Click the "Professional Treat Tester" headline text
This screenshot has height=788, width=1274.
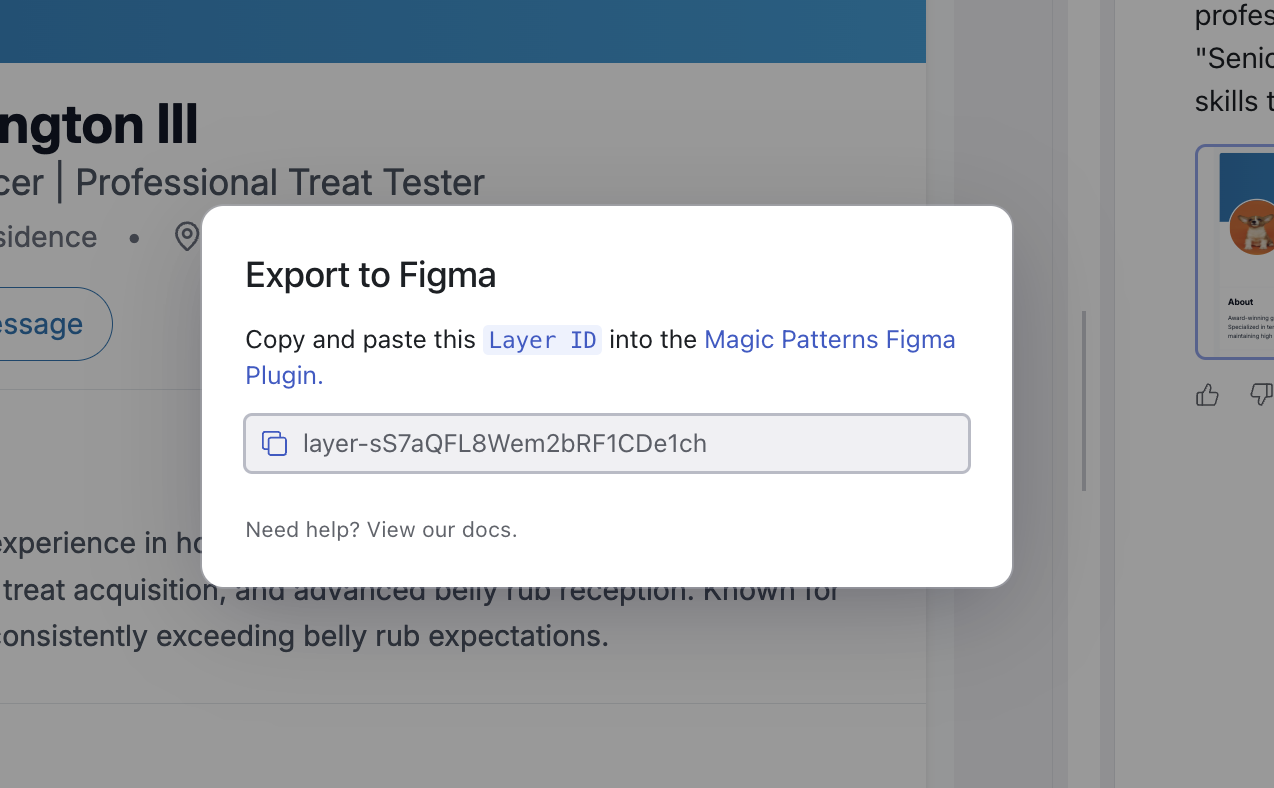click(x=280, y=182)
